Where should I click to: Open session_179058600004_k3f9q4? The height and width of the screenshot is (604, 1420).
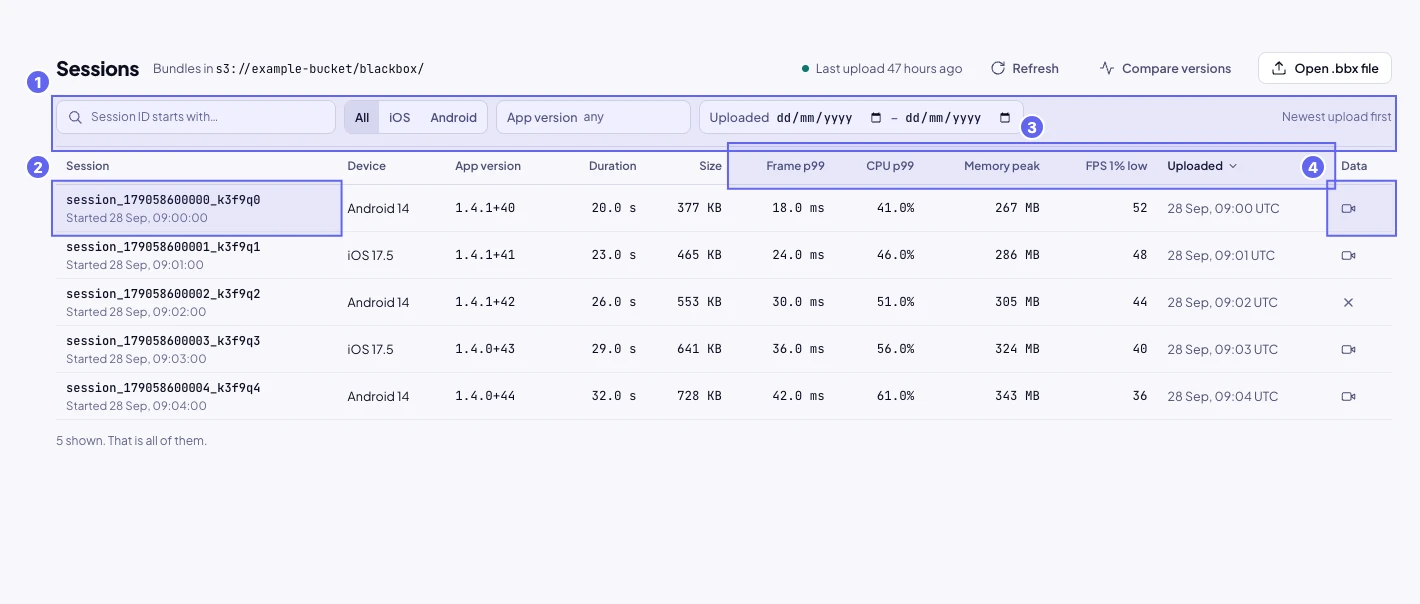tap(163, 388)
